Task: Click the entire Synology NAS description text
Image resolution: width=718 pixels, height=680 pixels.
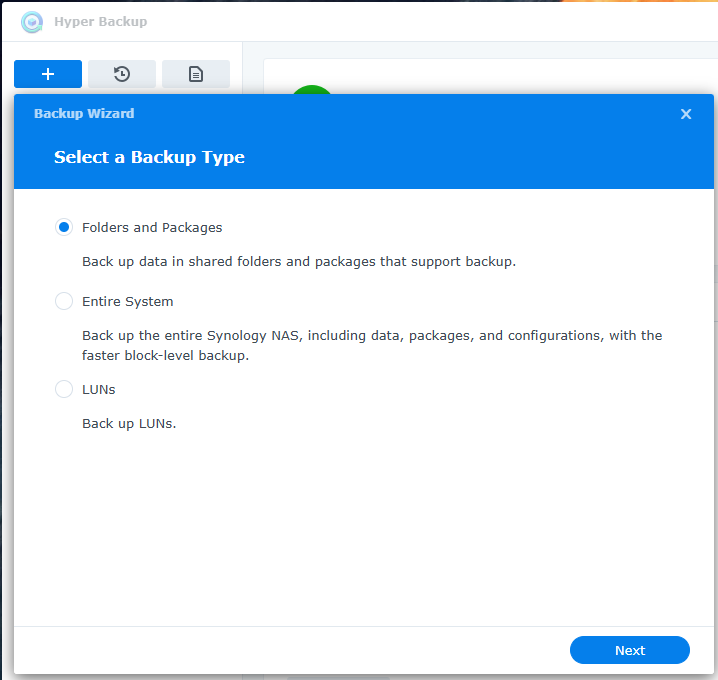Action: (x=372, y=345)
